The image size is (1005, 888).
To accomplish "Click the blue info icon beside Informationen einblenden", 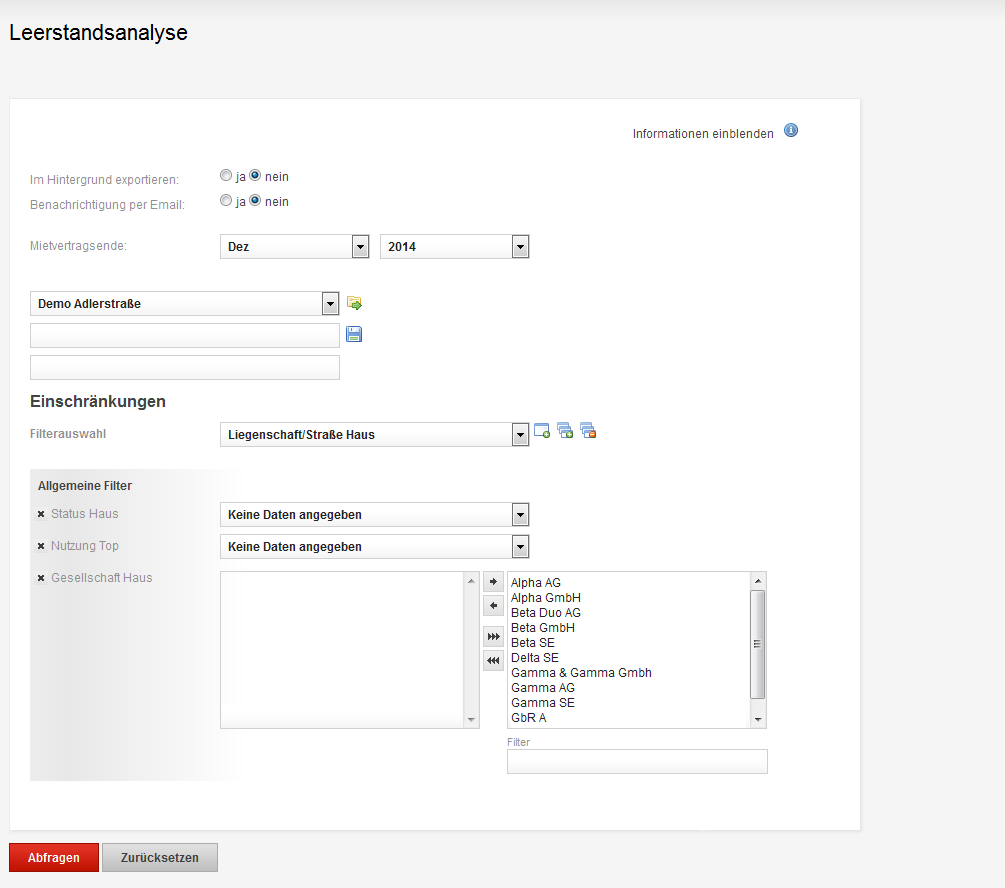I will (x=791, y=130).
